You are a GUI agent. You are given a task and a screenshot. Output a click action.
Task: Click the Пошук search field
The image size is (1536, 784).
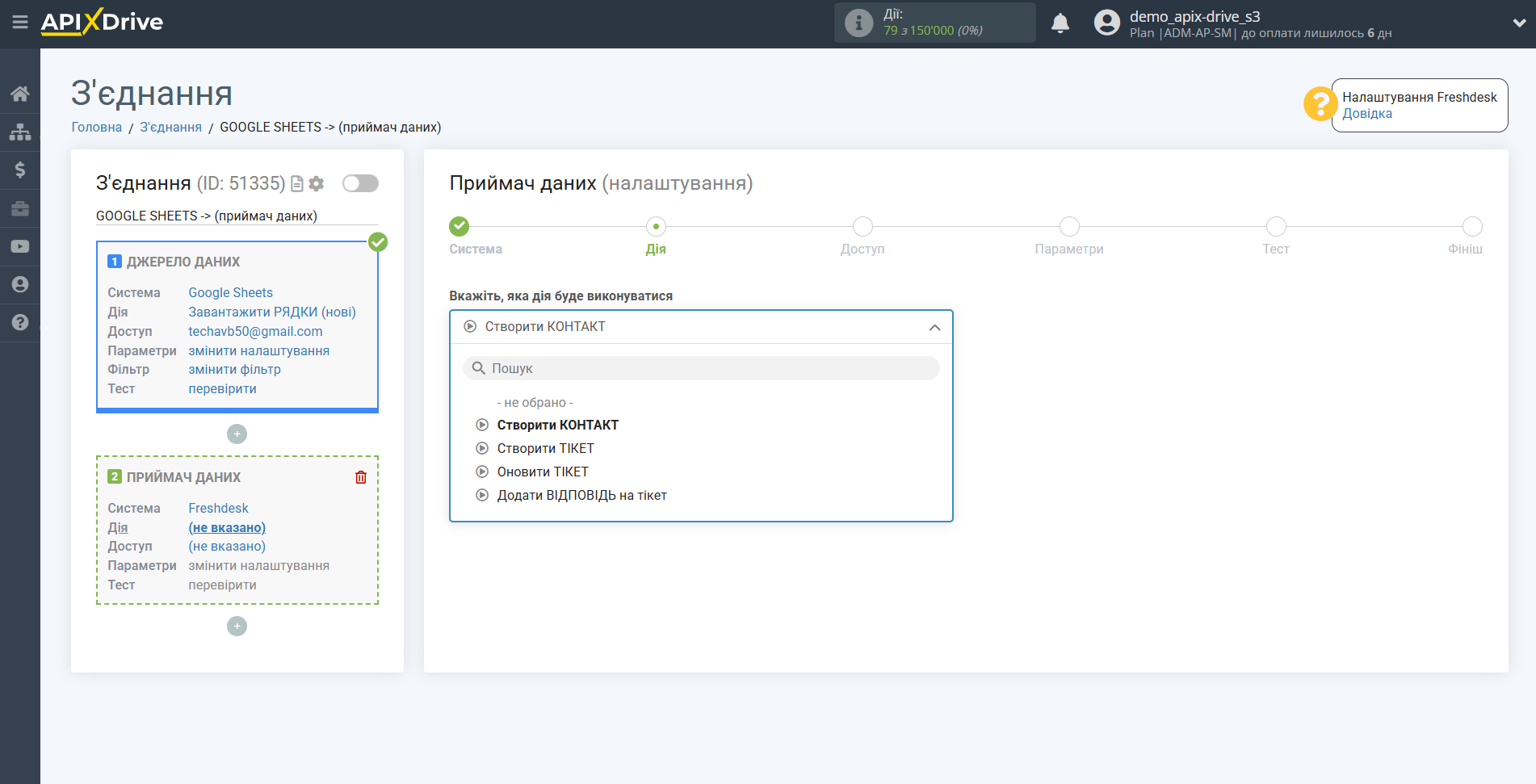pos(701,369)
